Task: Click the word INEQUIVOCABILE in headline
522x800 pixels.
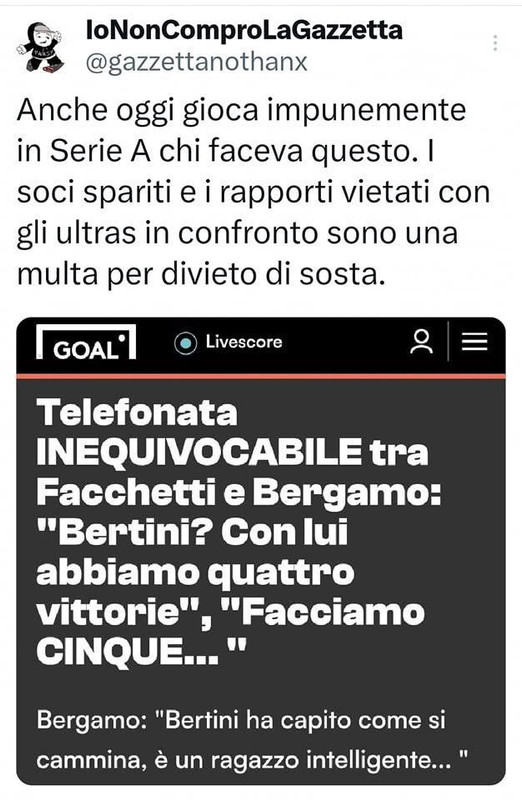Action: 198,452
